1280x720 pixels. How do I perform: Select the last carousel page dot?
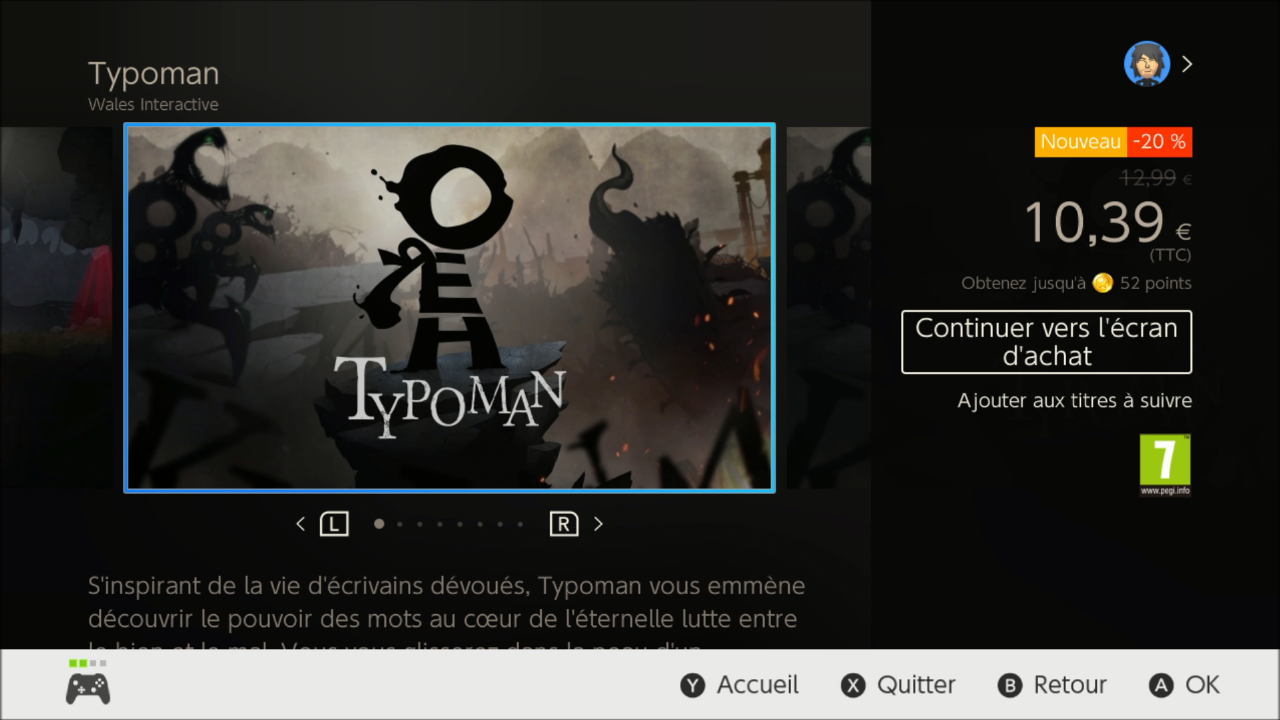(520, 524)
